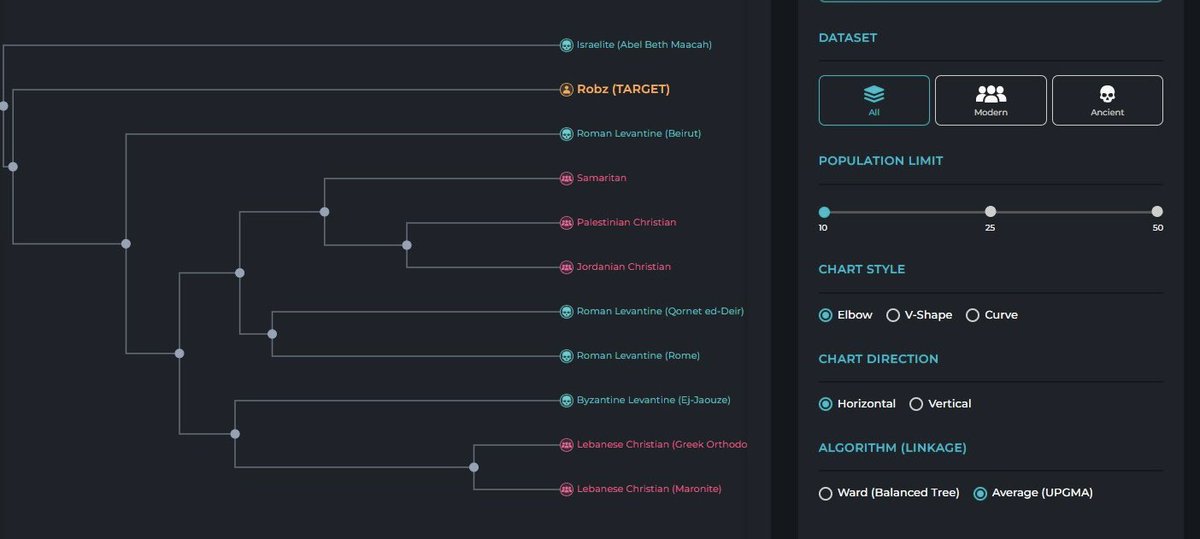
Task: Select Ward (Balanced Tree) linkage
Action: point(889,493)
